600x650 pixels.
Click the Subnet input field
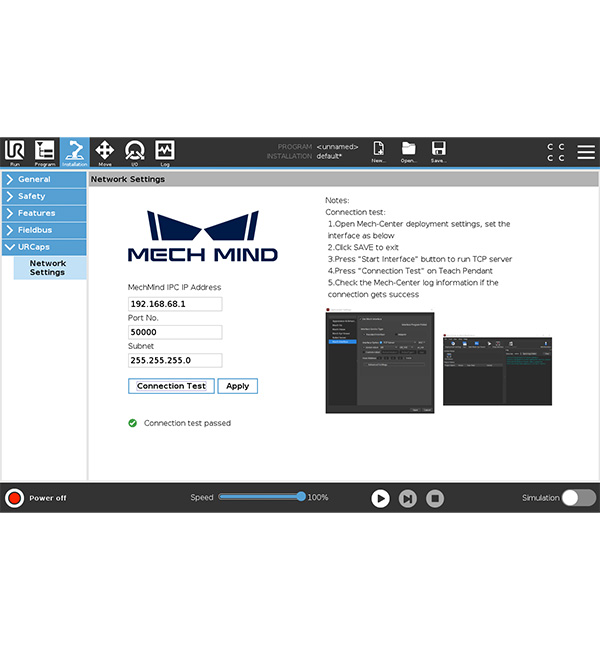[x=175, y=360]
